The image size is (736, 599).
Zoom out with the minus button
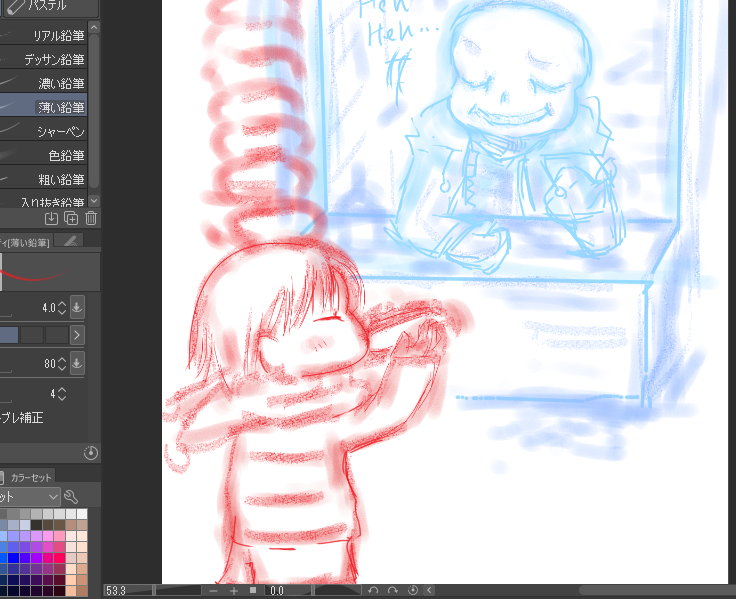pyautogui.click(x=214, y=591)
